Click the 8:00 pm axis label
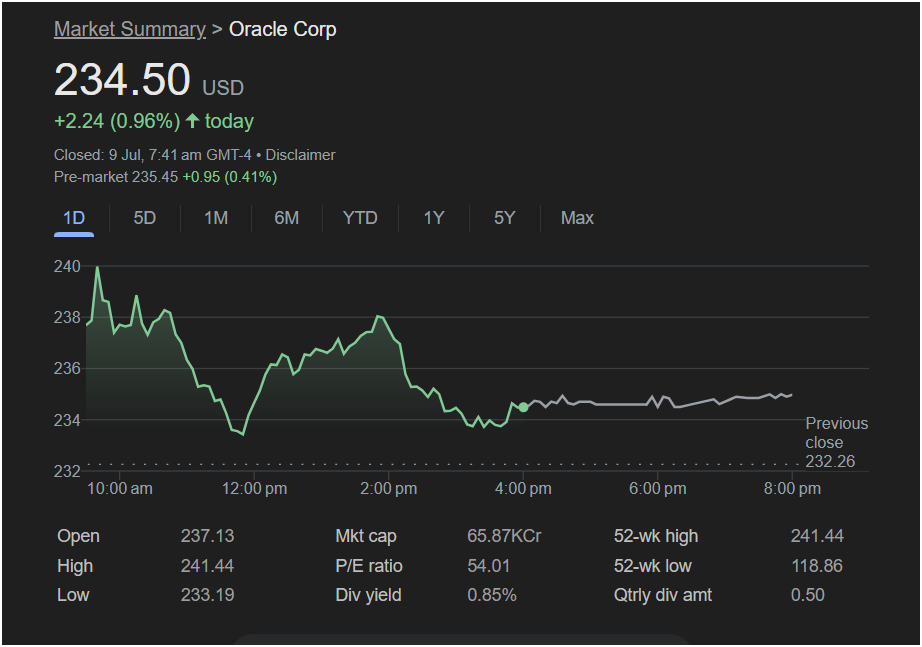922x647 pixels. pyautogui.click(x=792, y=488)
